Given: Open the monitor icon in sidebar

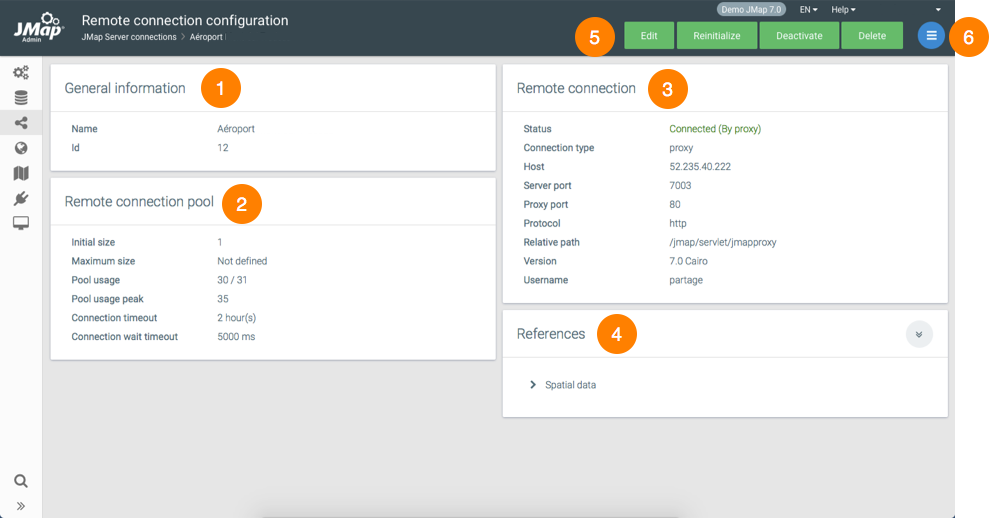Looking at the screenshot, I should pyautogui.click(x=21, y=223).
